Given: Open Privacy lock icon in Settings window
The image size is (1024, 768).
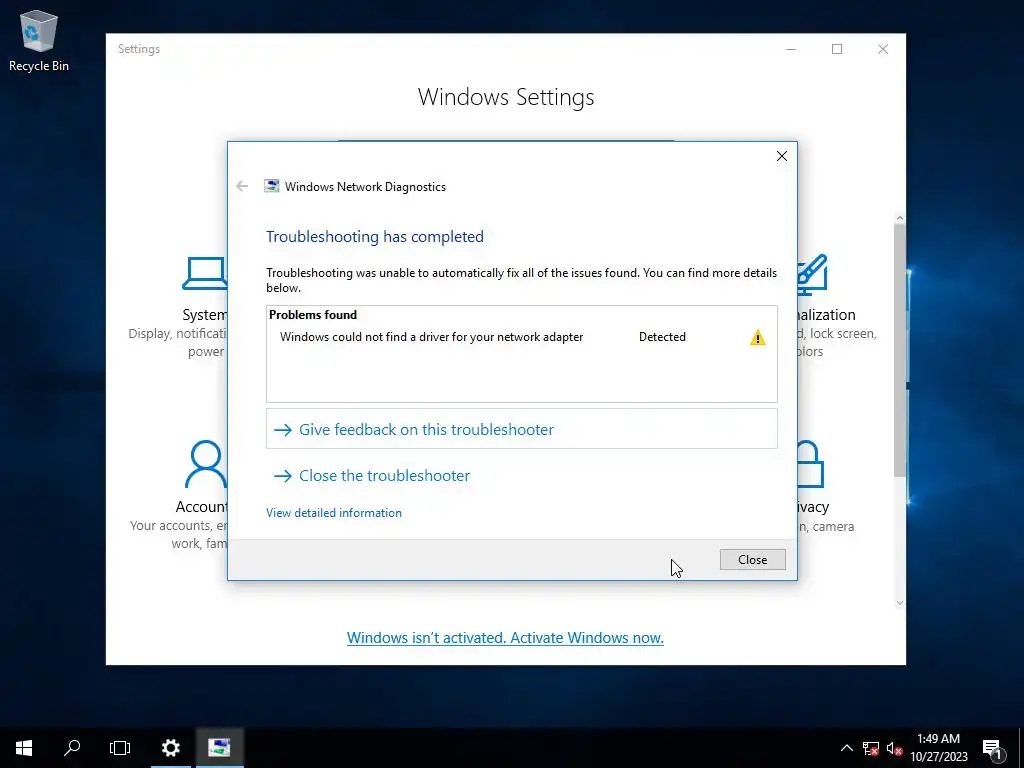Looking at the screenshot, I should coord(810,464).
